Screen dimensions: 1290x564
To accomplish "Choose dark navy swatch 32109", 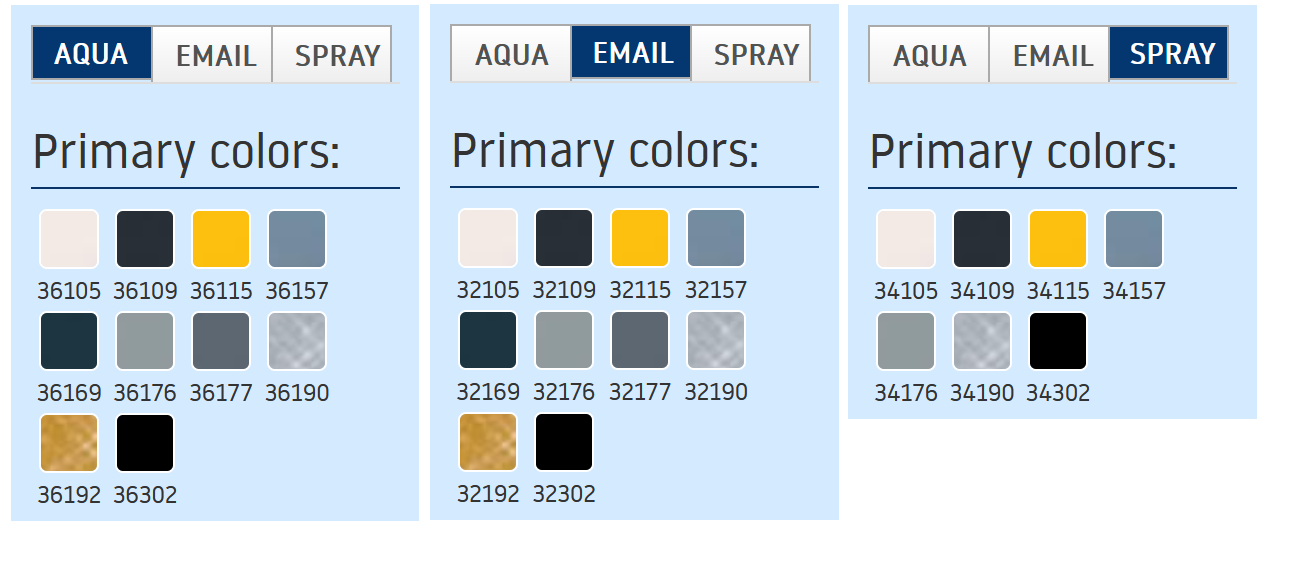I will (564, 238).
